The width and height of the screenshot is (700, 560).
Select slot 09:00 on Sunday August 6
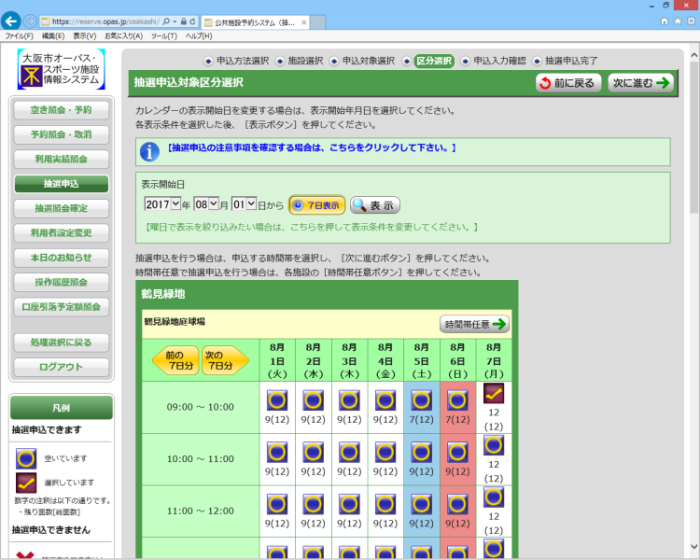pos(458,400)
